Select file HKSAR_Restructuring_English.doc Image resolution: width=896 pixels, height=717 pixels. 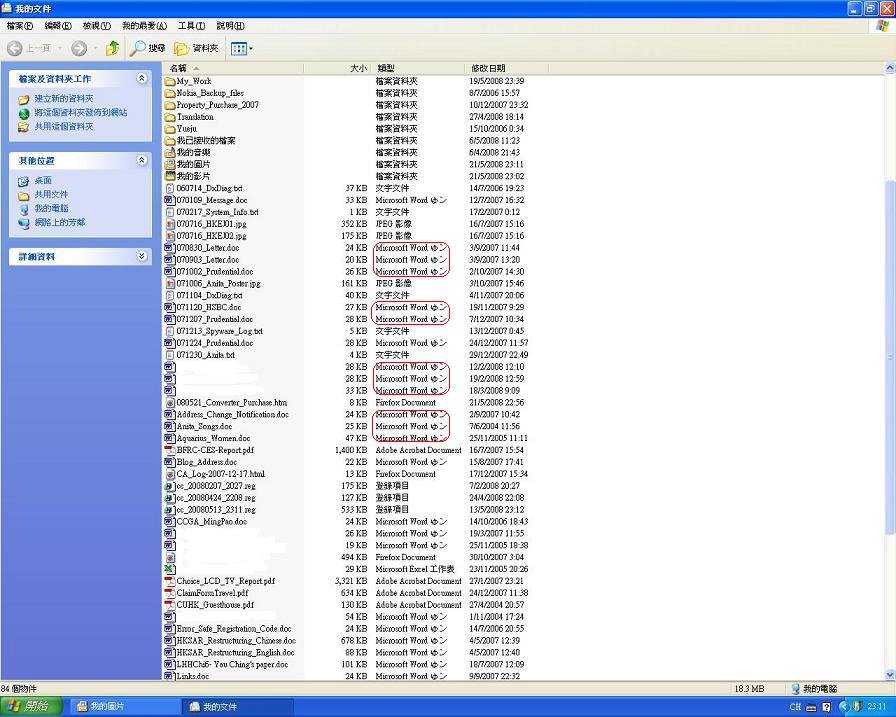pyautogui.click(x=235, y=652)
